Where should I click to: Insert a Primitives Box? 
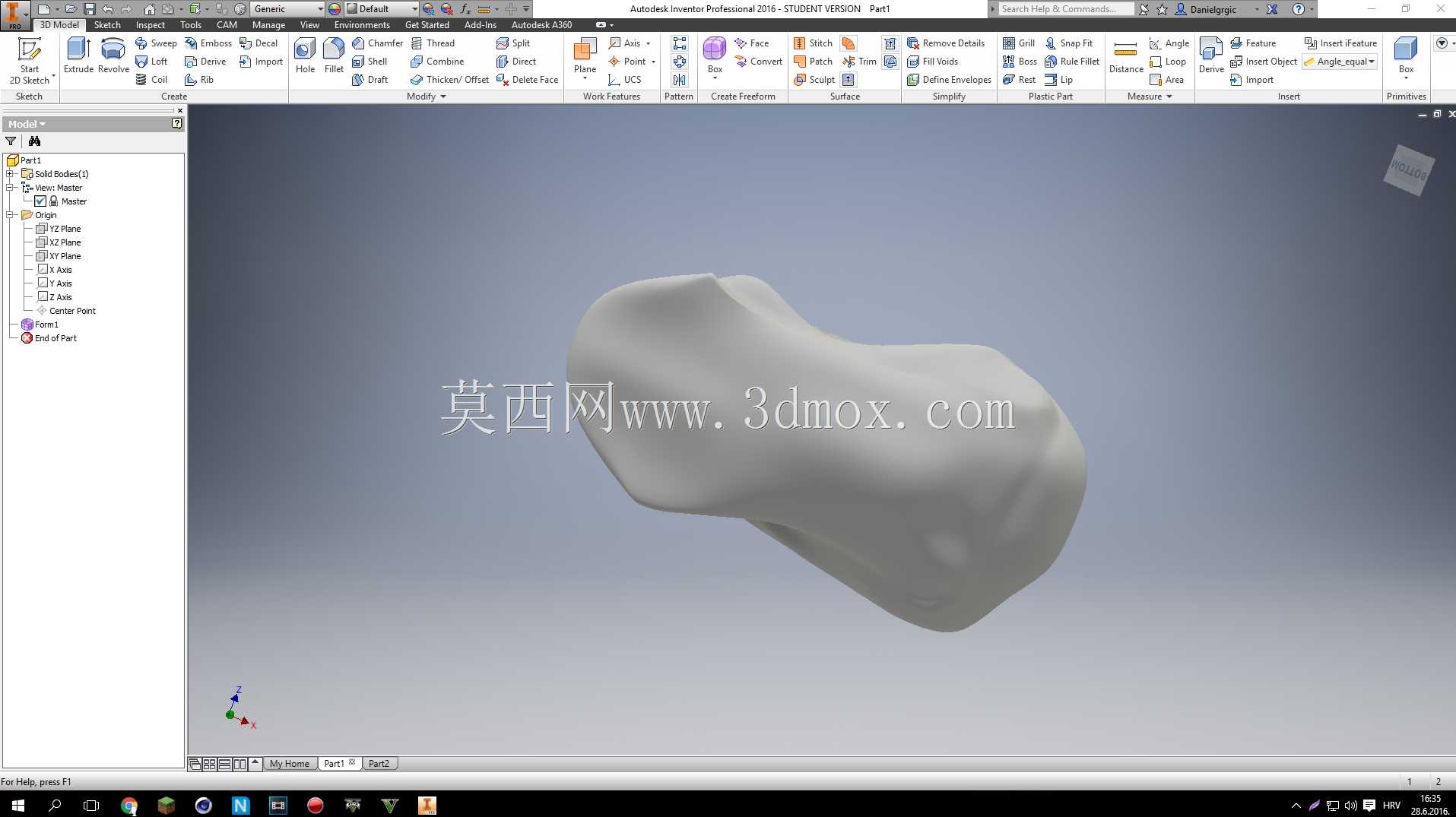click(x=1406, y=58)
